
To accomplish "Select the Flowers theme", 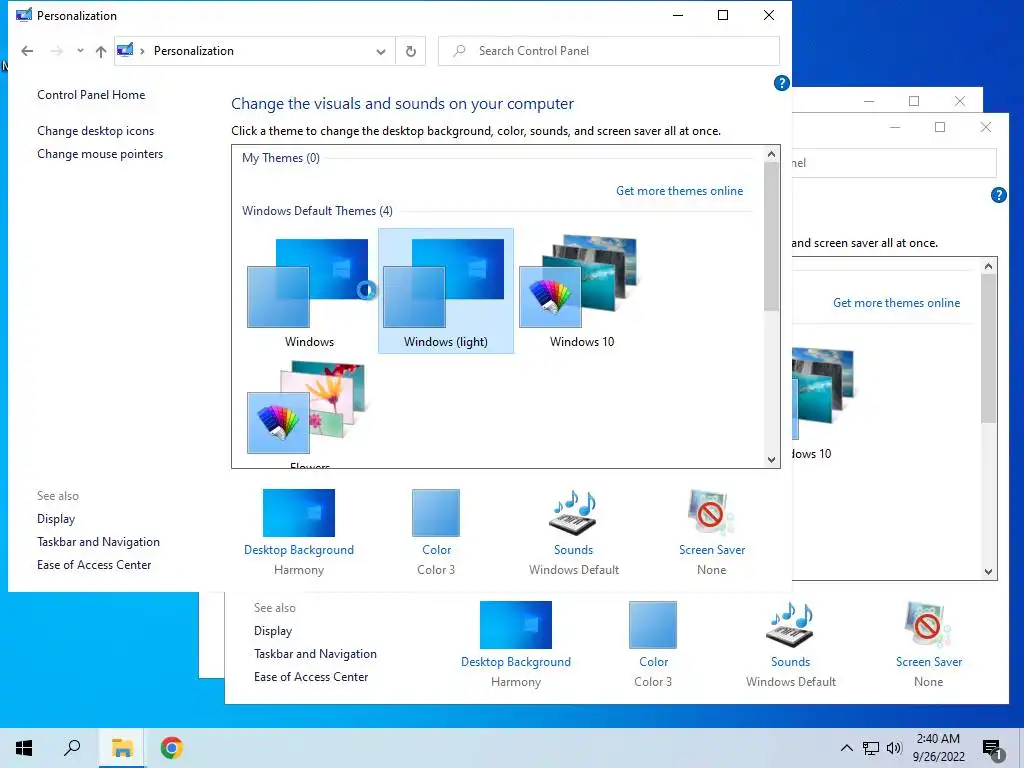I will point(310,413).
